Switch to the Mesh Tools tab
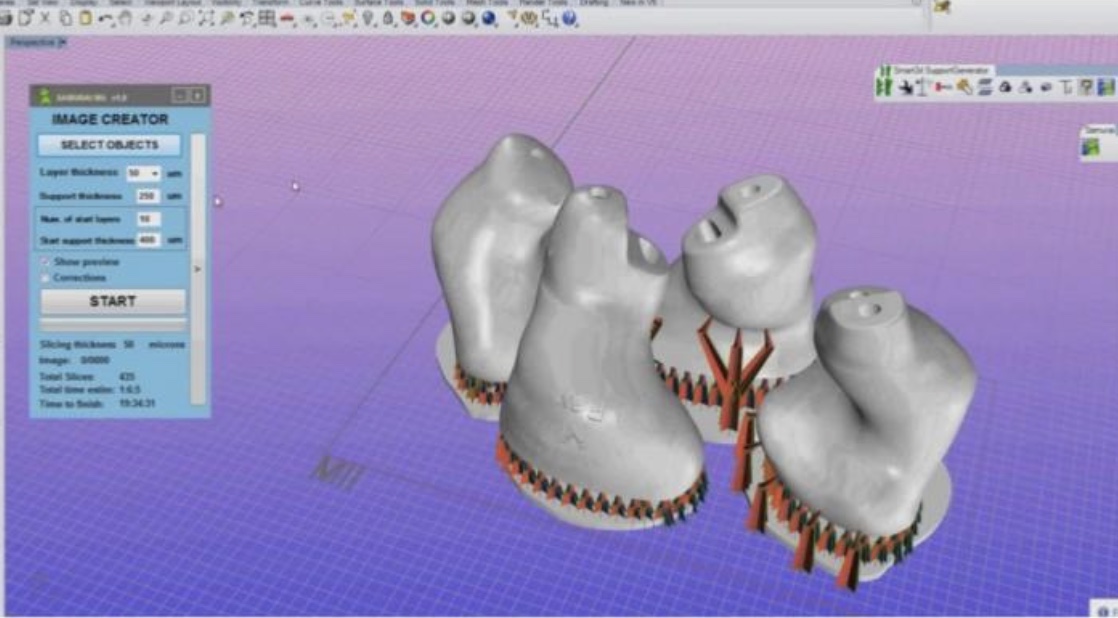The width and height of the screenshot is (1118, 618). [x=485, y=3]
